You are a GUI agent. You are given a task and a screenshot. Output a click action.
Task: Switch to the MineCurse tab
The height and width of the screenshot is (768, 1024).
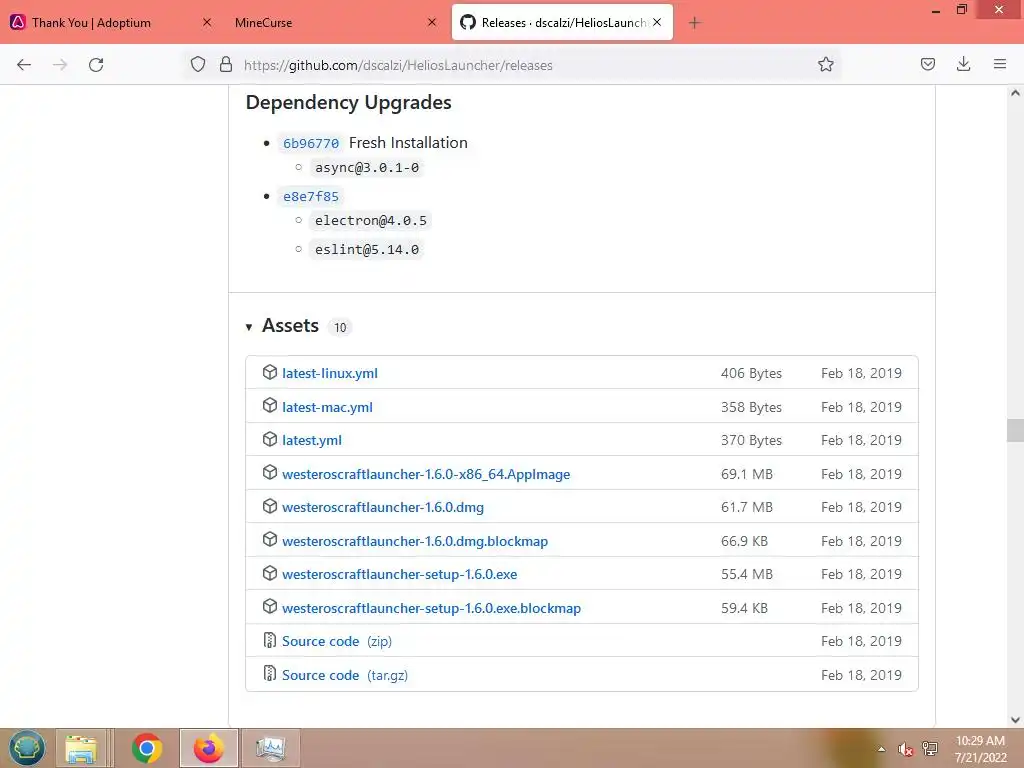click(264, 23)
